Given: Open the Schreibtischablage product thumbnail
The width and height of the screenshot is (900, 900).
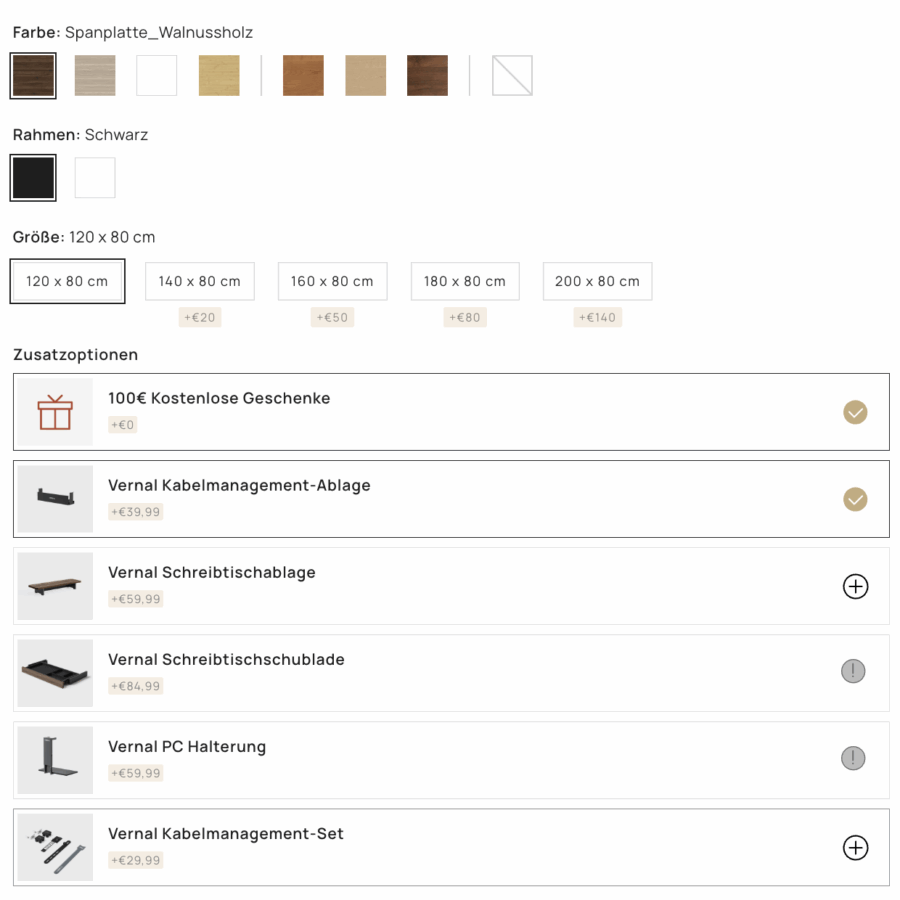Looking at the screenshot, I should (55, 586).
